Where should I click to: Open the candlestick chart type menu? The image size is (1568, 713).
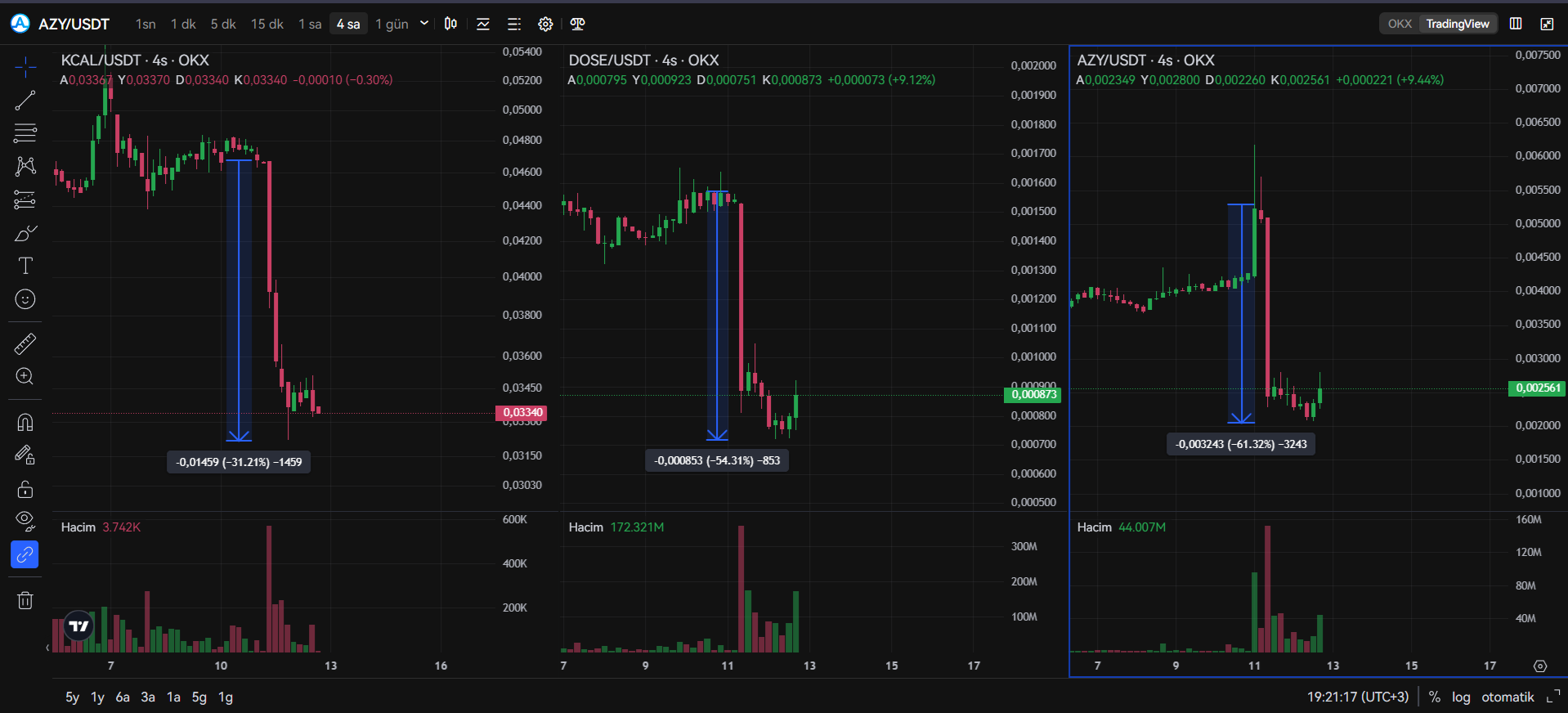[450, 25]
